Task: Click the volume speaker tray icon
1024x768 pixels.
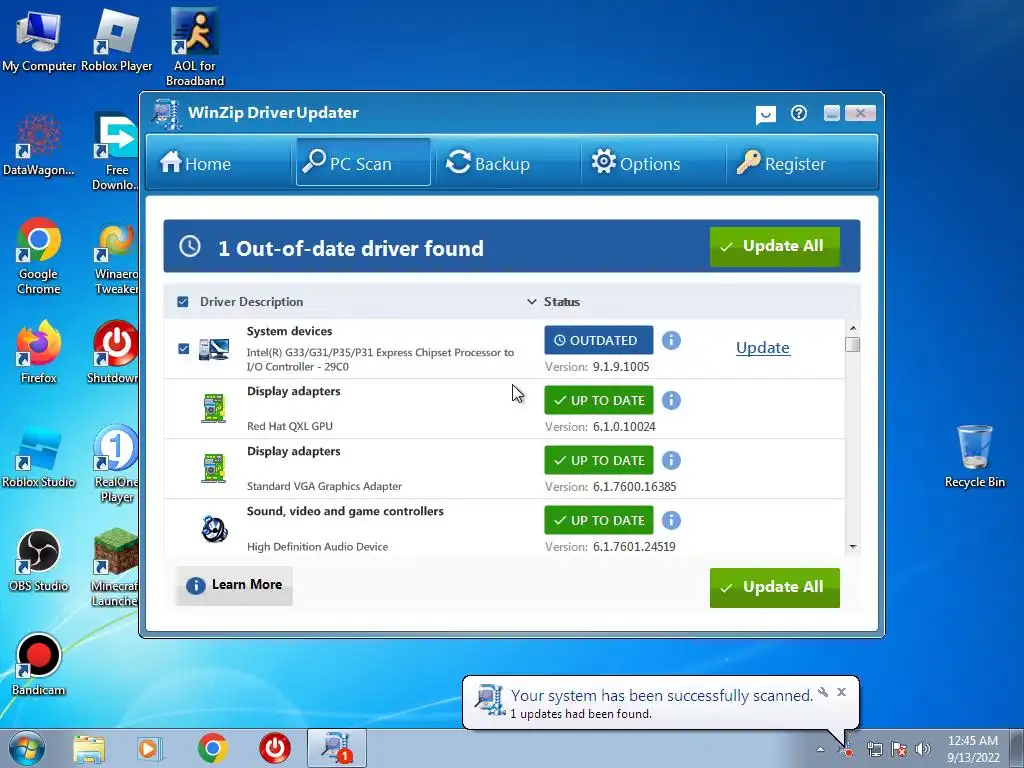Action: 922,749
